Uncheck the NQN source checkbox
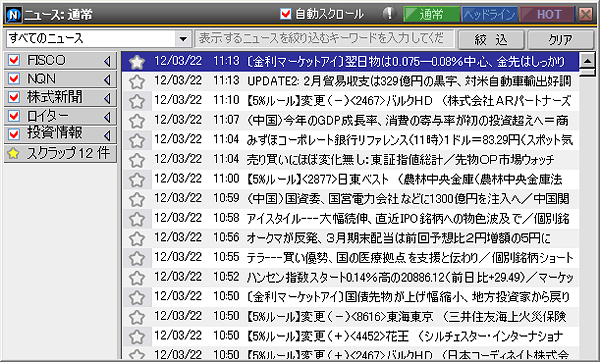 pos(14,78)
